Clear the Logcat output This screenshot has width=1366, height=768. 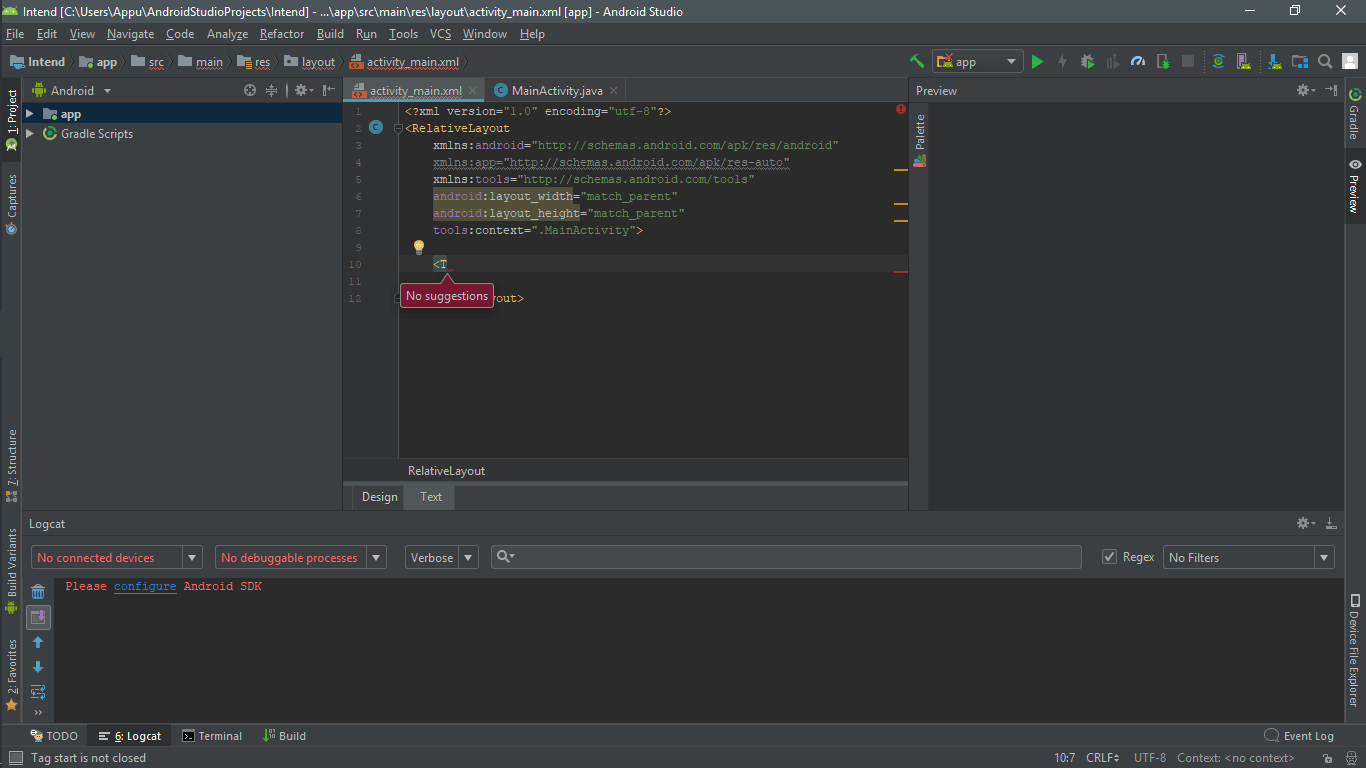point(38,591)
